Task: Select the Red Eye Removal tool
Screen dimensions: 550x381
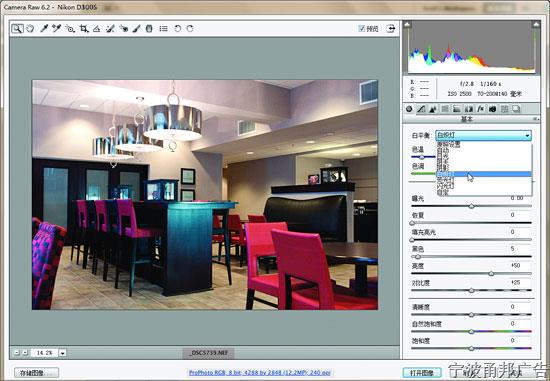Action: [x=123, y=29]
